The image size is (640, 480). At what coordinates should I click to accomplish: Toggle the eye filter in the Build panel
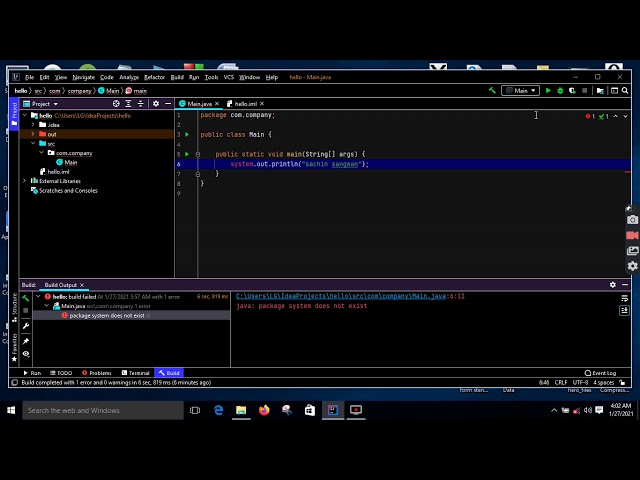coord(26,354)
